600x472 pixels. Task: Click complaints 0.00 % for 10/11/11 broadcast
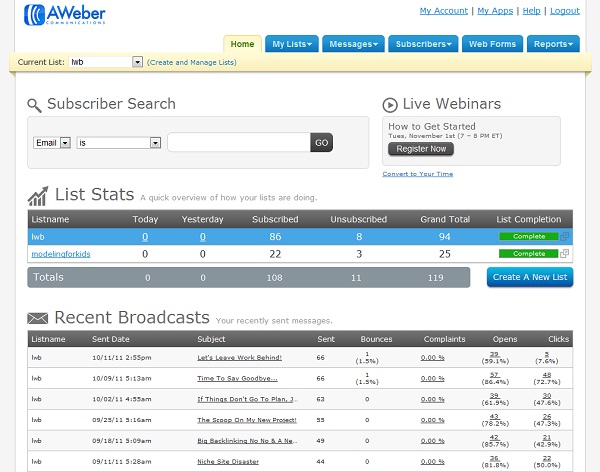click(432, 358)
